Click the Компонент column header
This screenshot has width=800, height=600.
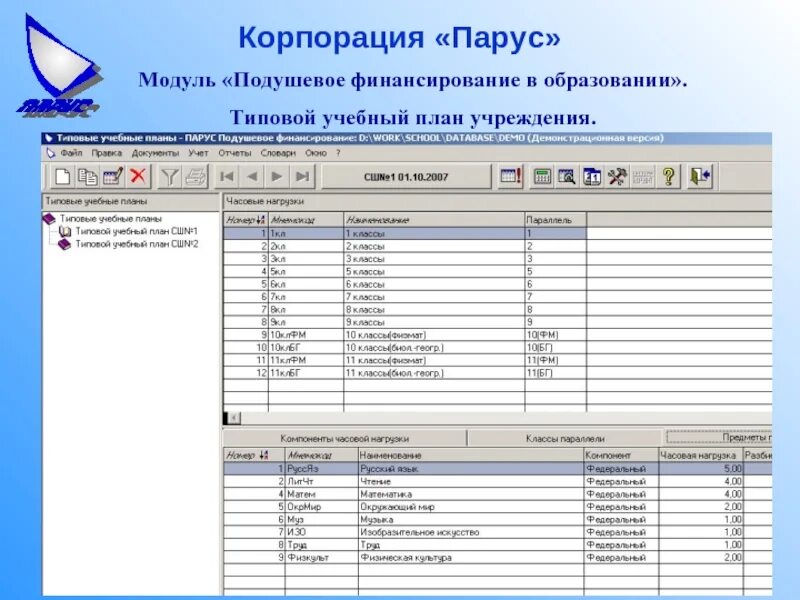pyautogui.click(x=621, y=455)
